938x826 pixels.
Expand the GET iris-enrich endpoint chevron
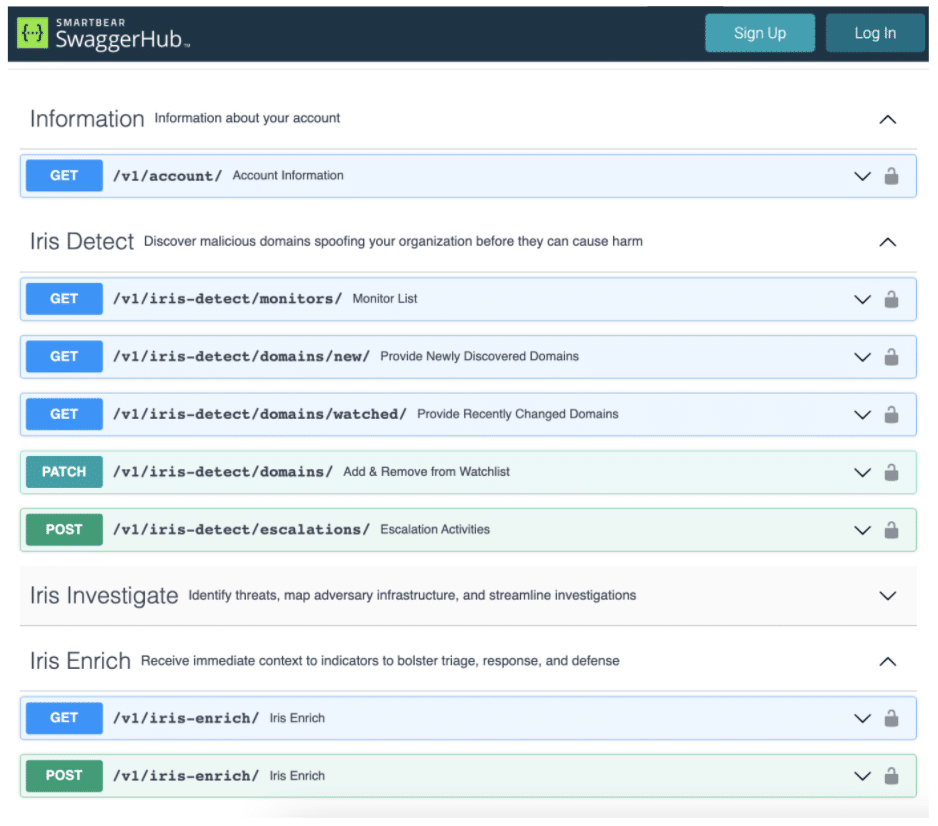[x=862, y=718]
